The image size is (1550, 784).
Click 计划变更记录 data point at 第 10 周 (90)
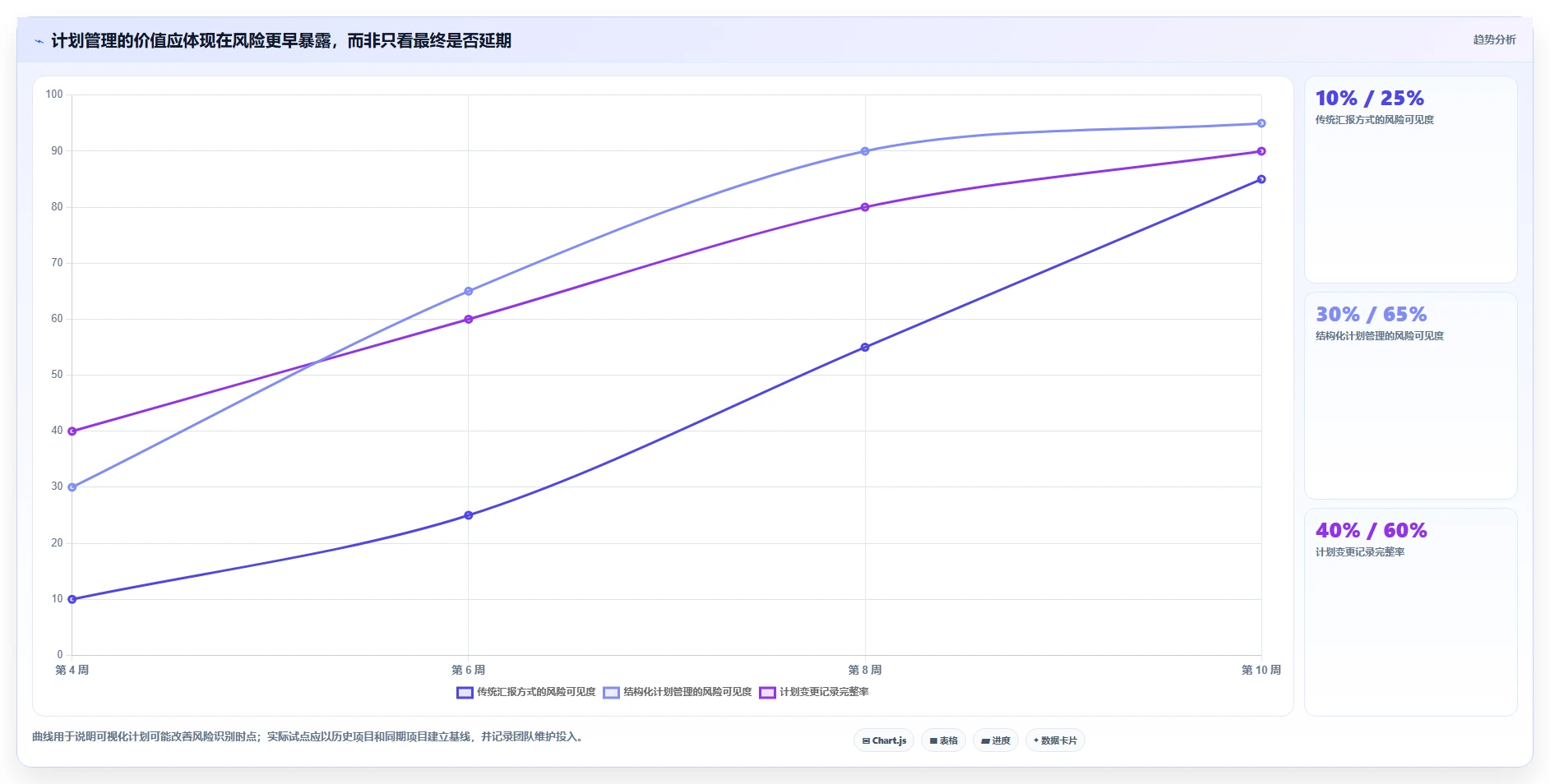pyautogui.click(x=1261, y=151)
